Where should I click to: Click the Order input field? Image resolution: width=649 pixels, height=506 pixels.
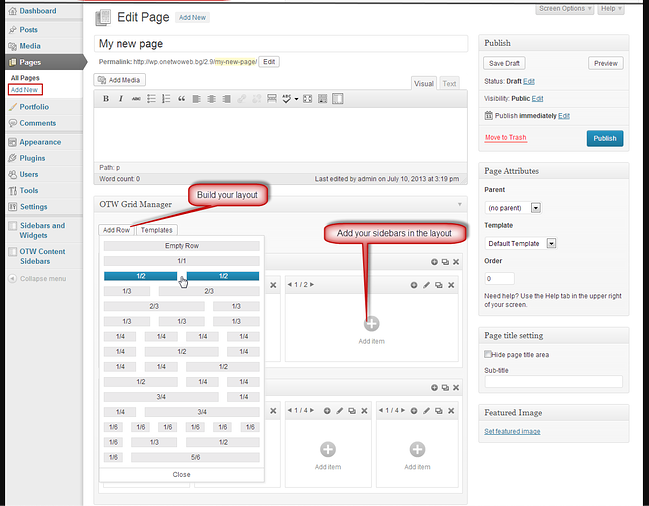(x=500, y=278)
